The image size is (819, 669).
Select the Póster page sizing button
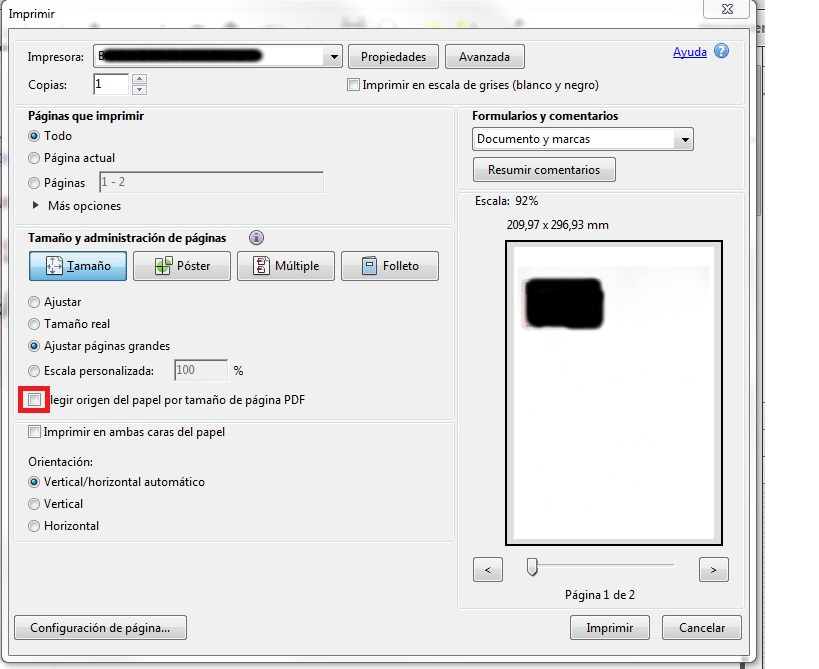181,266
